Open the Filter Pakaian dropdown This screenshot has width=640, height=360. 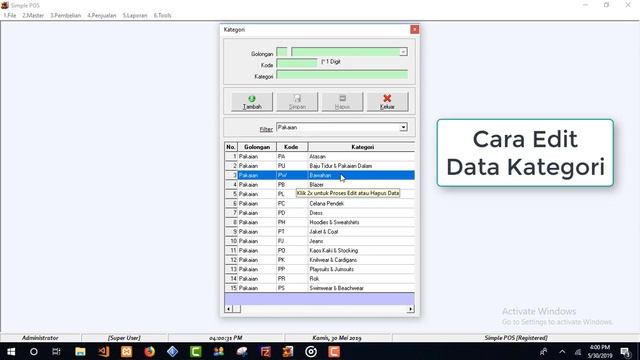tap(403, 127)
